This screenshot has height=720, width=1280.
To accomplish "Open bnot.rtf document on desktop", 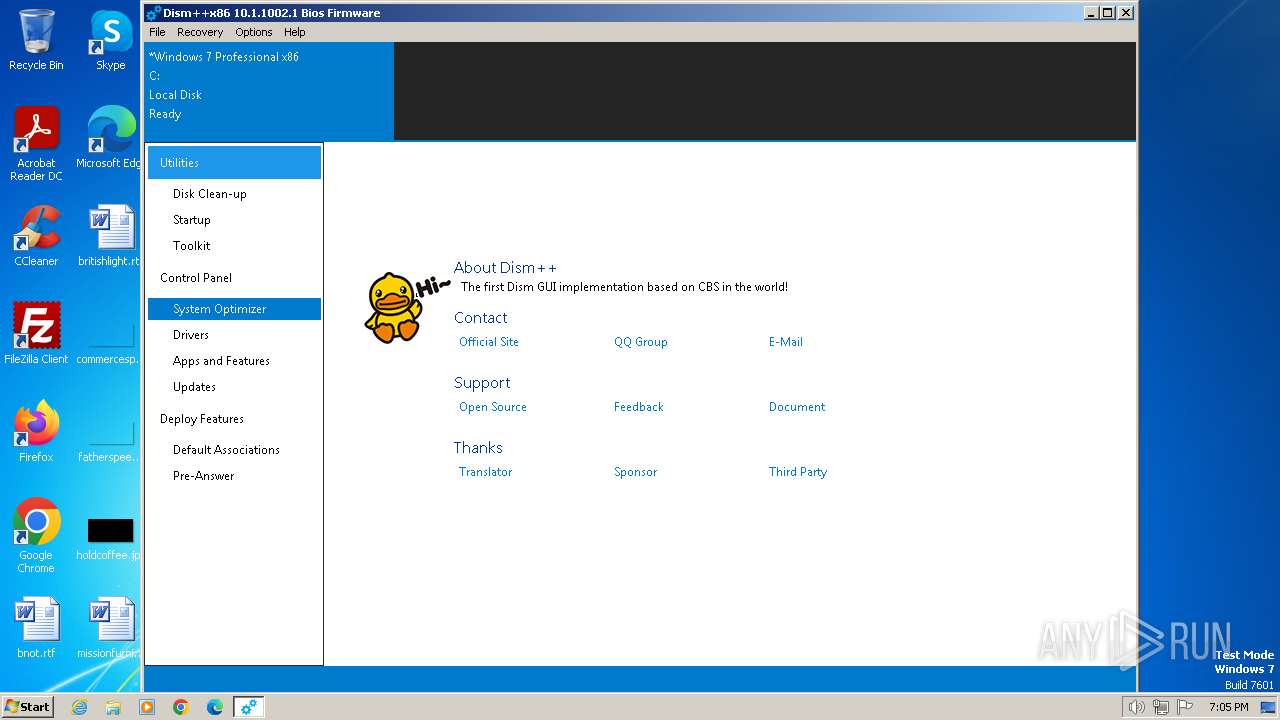I will click(36, 628).
